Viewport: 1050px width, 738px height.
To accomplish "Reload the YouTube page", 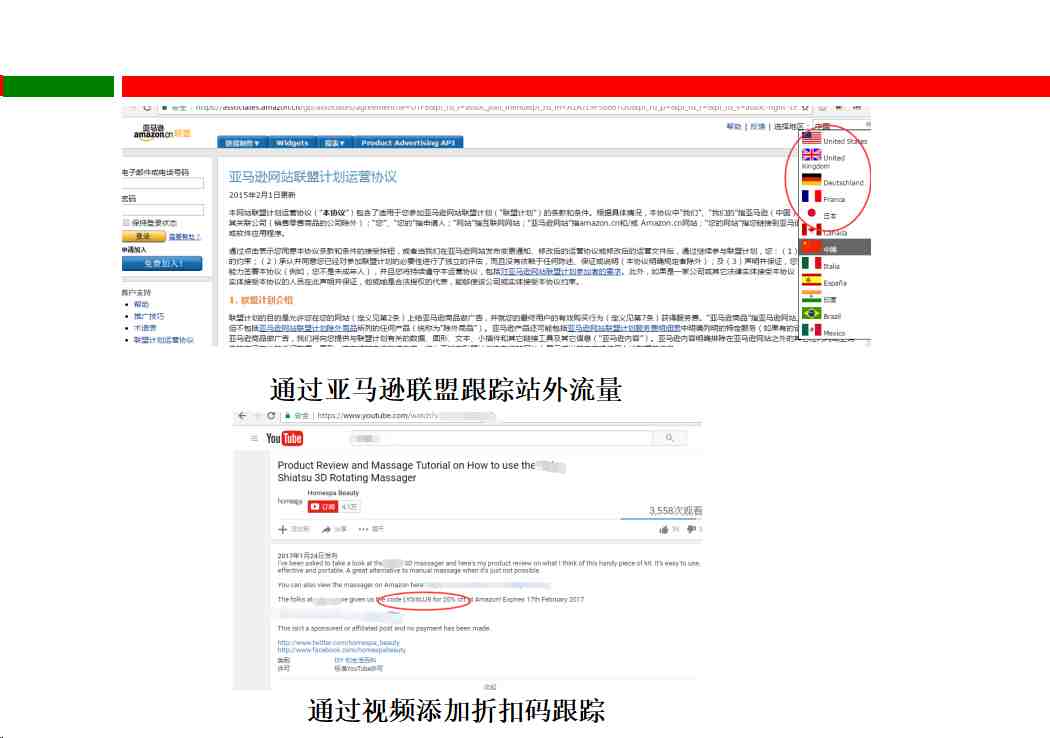I will pos(271,416).
